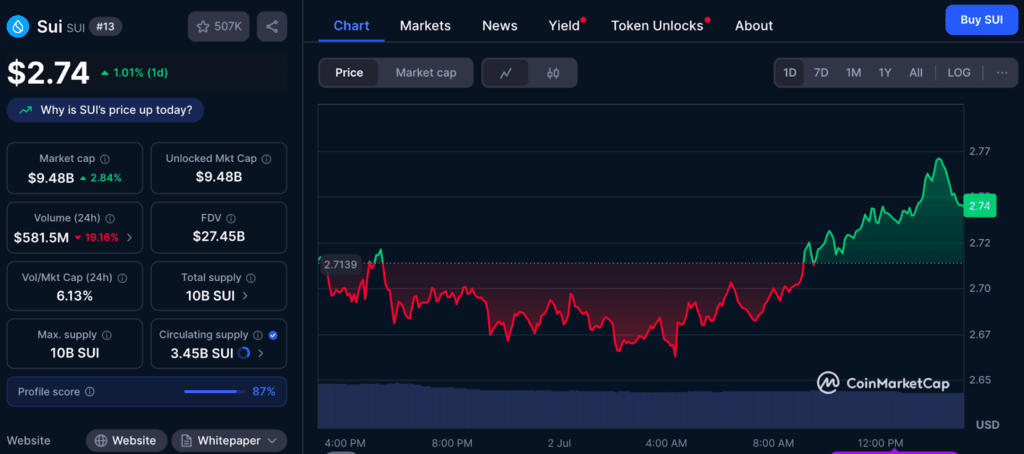Open the About tab
The width and height of the screenshot is (1024, 454).
click(754, 25)
